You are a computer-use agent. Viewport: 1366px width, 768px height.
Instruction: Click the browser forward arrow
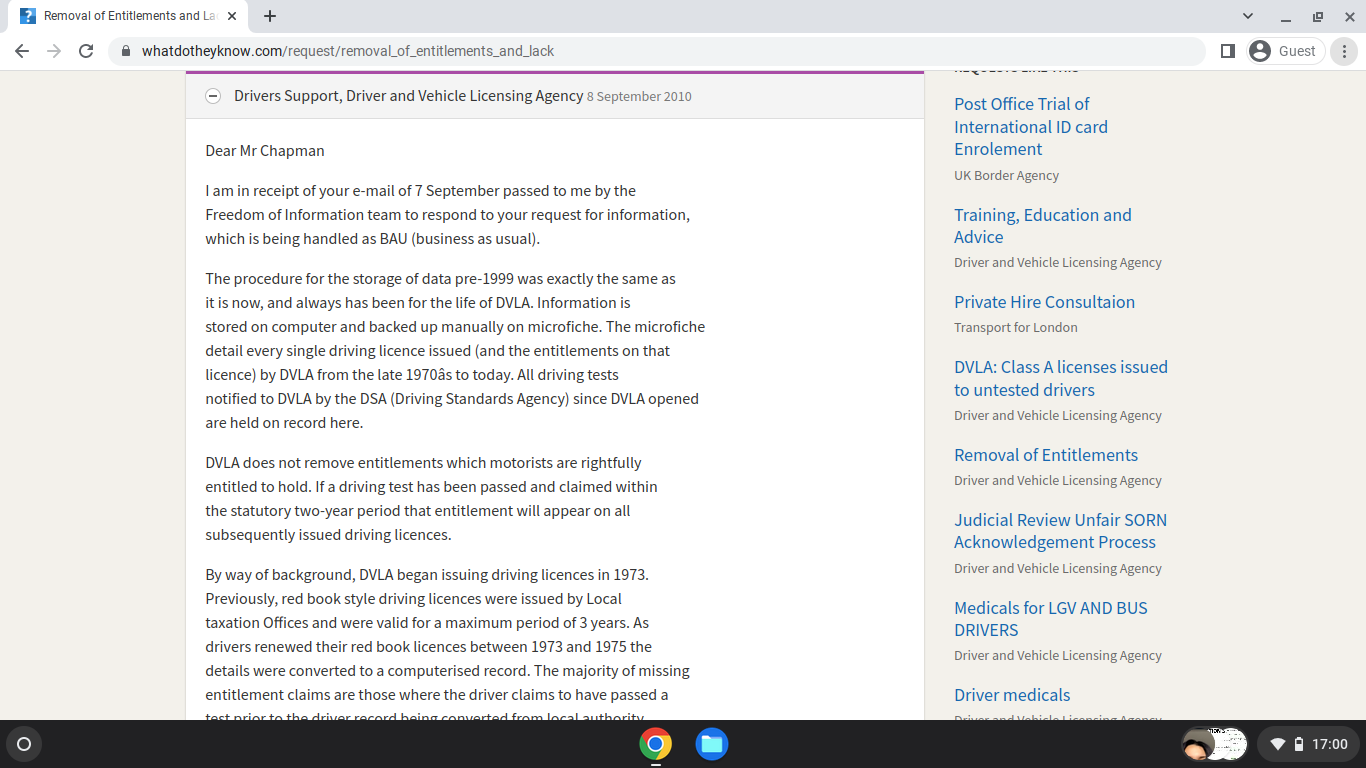(54, 51)
